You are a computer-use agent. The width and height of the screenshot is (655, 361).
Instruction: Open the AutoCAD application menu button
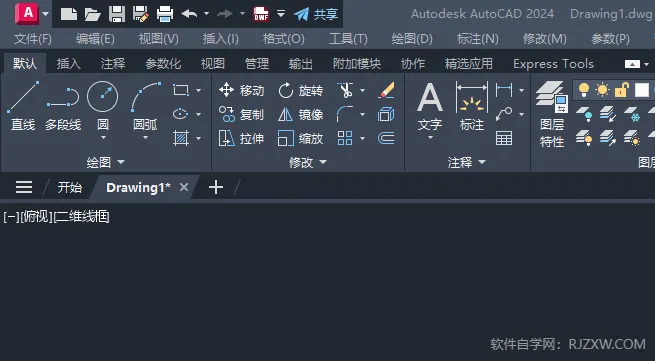pos(27,13)
